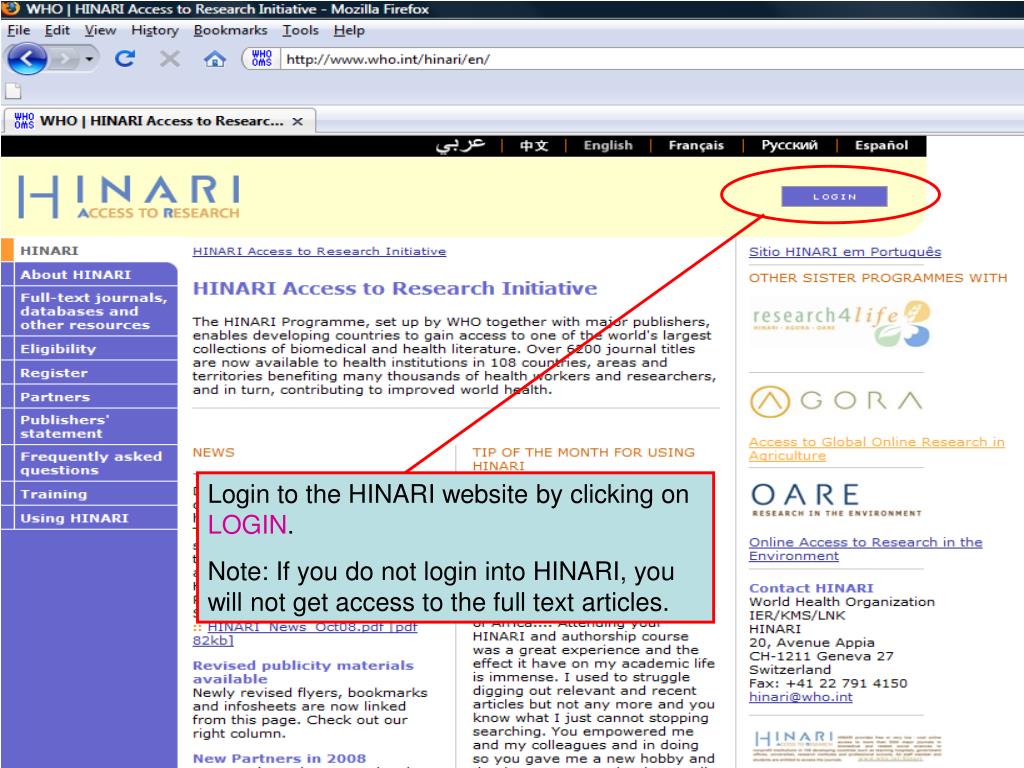Click HINARI Access to Research Initiative breadcrumb link
The width and height of the screenshot is (1024, 768).
tap(319, 251)
